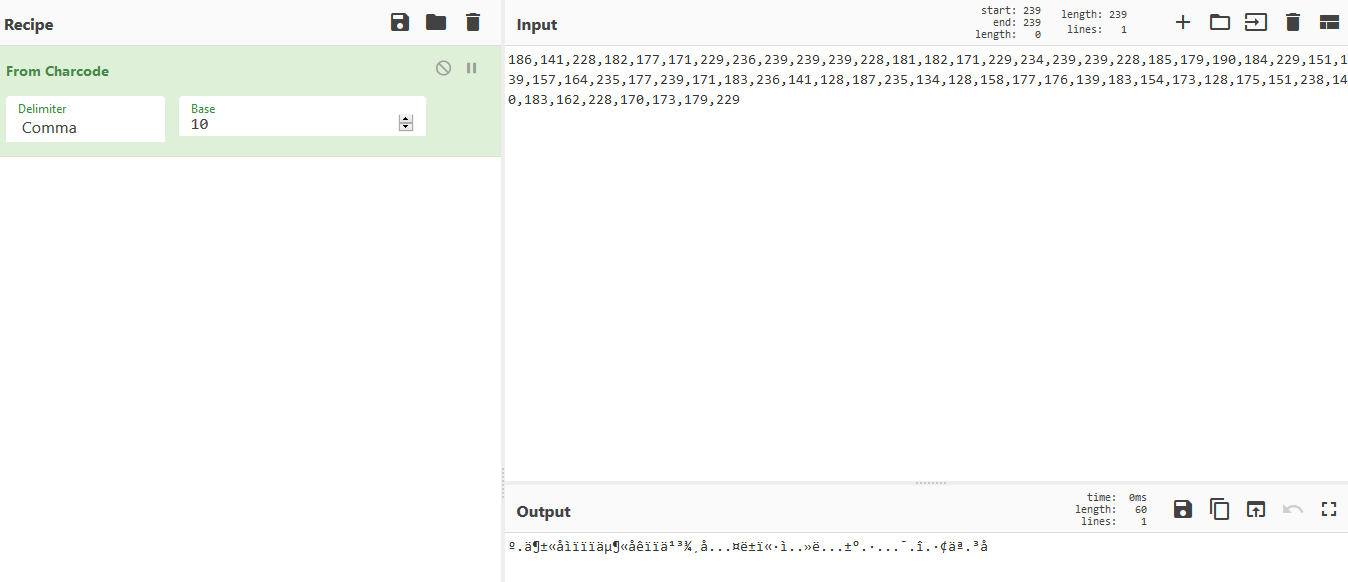
Task: Save output to file
Action: (1183, 509)
